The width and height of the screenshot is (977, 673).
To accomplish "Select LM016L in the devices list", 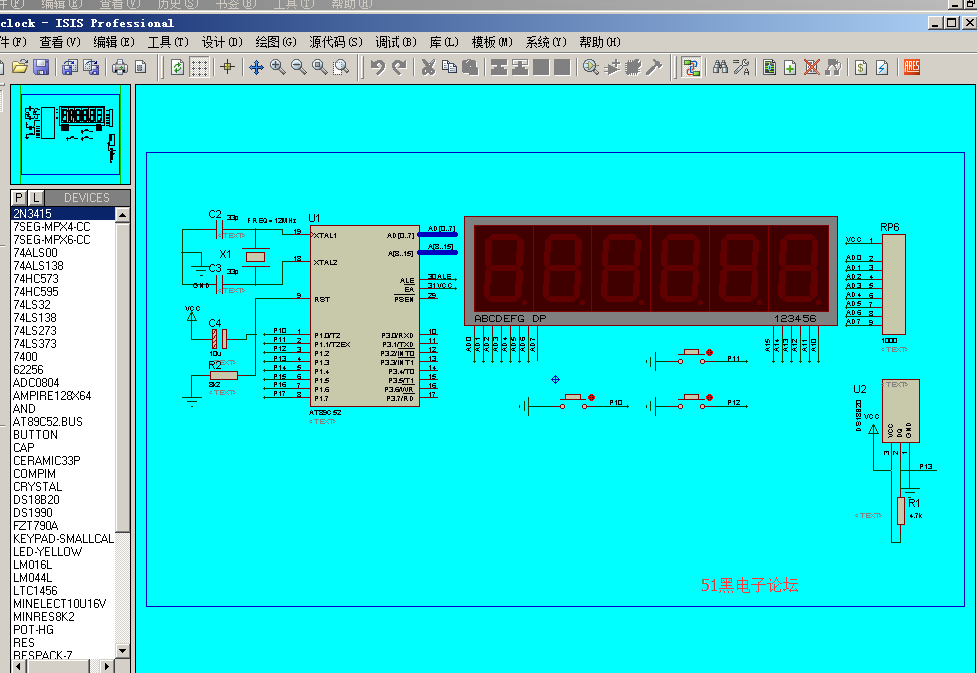I will click(63, 565).
